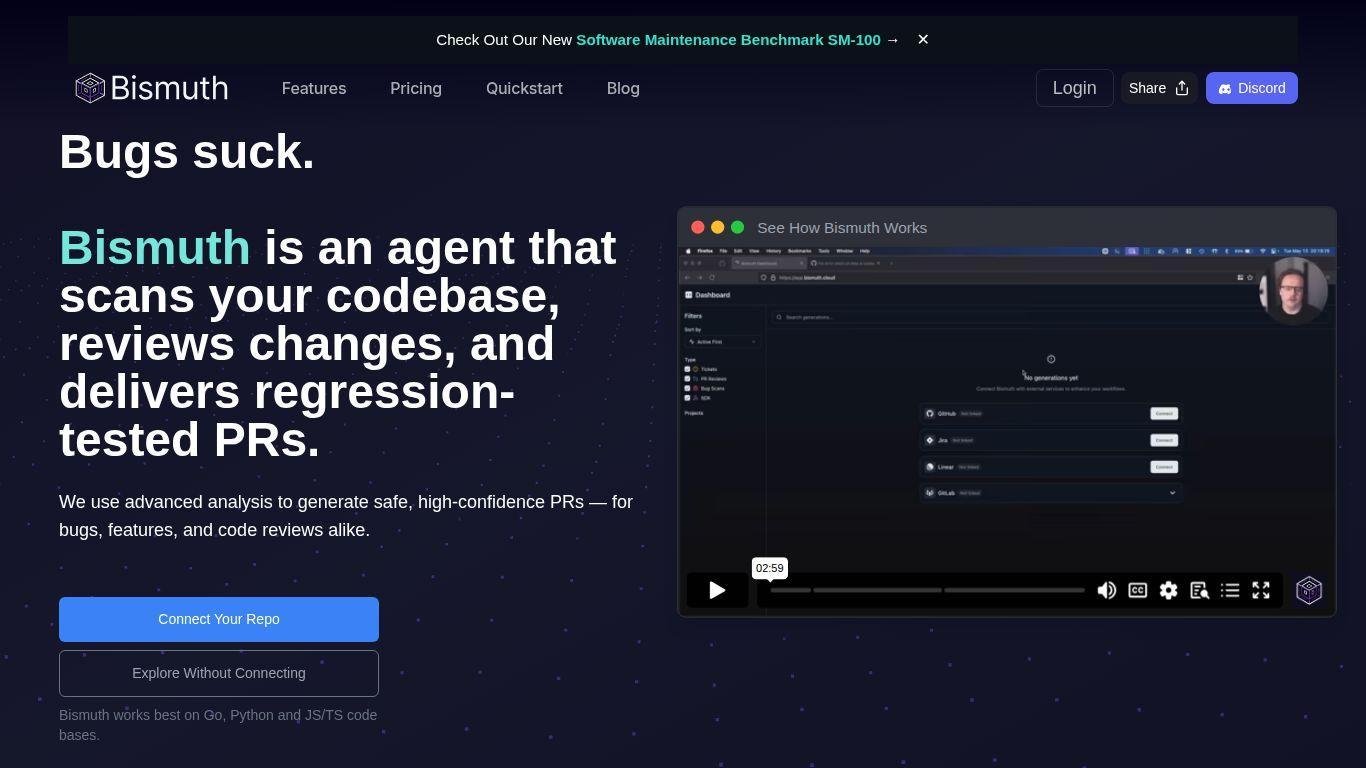Image resolution: width=1366 pixels, height=768 pixels.
Task: Go to the Pricing page
Action: click(416, 88)
